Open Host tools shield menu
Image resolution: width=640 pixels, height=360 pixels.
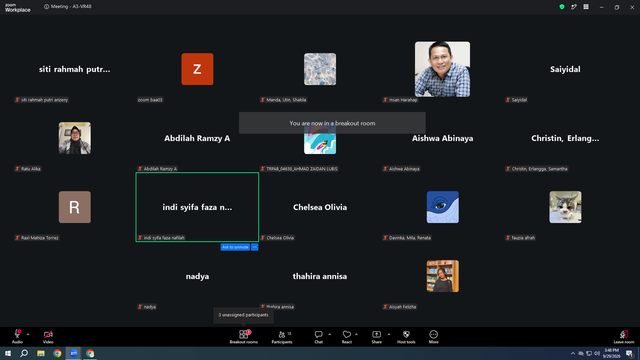pyautogui.click(x=406, y=336)
